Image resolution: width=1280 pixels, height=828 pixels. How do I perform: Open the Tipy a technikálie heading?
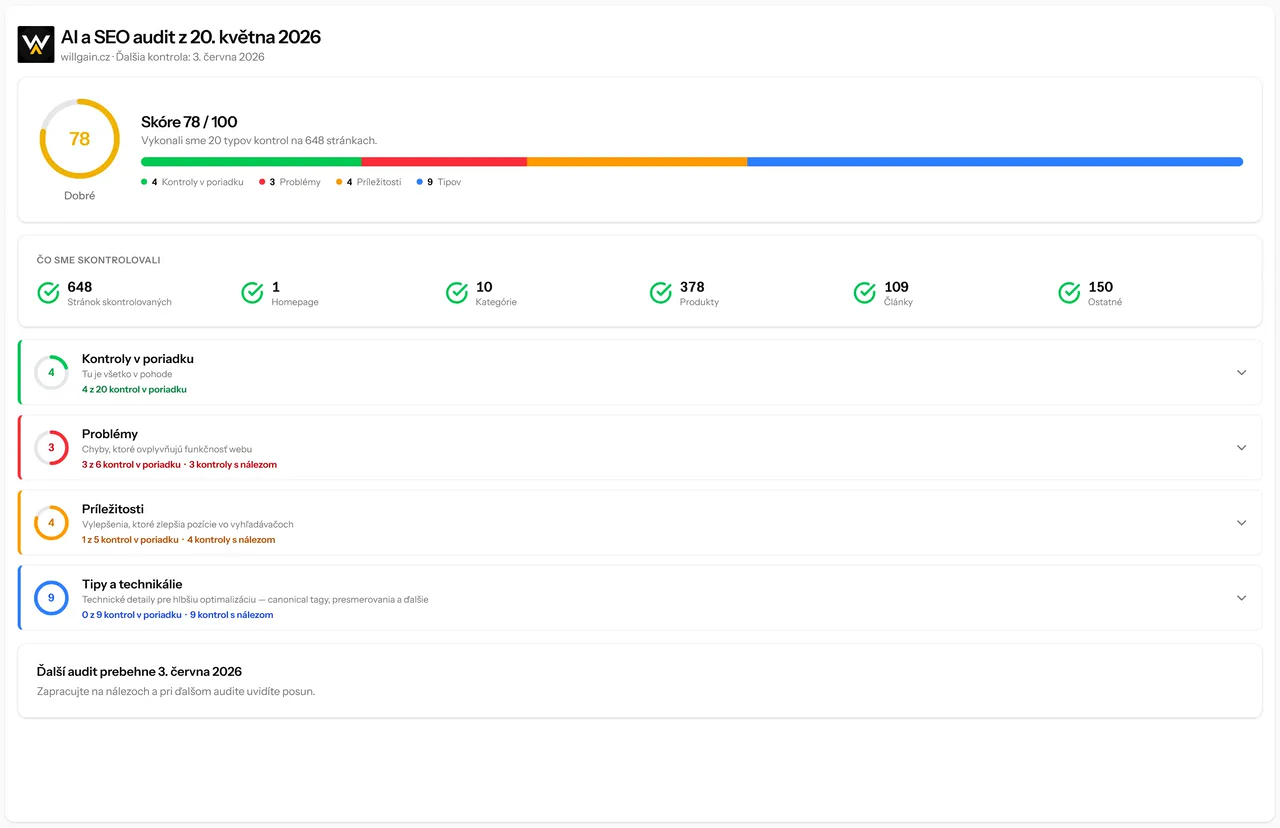[x=132, y=584]
